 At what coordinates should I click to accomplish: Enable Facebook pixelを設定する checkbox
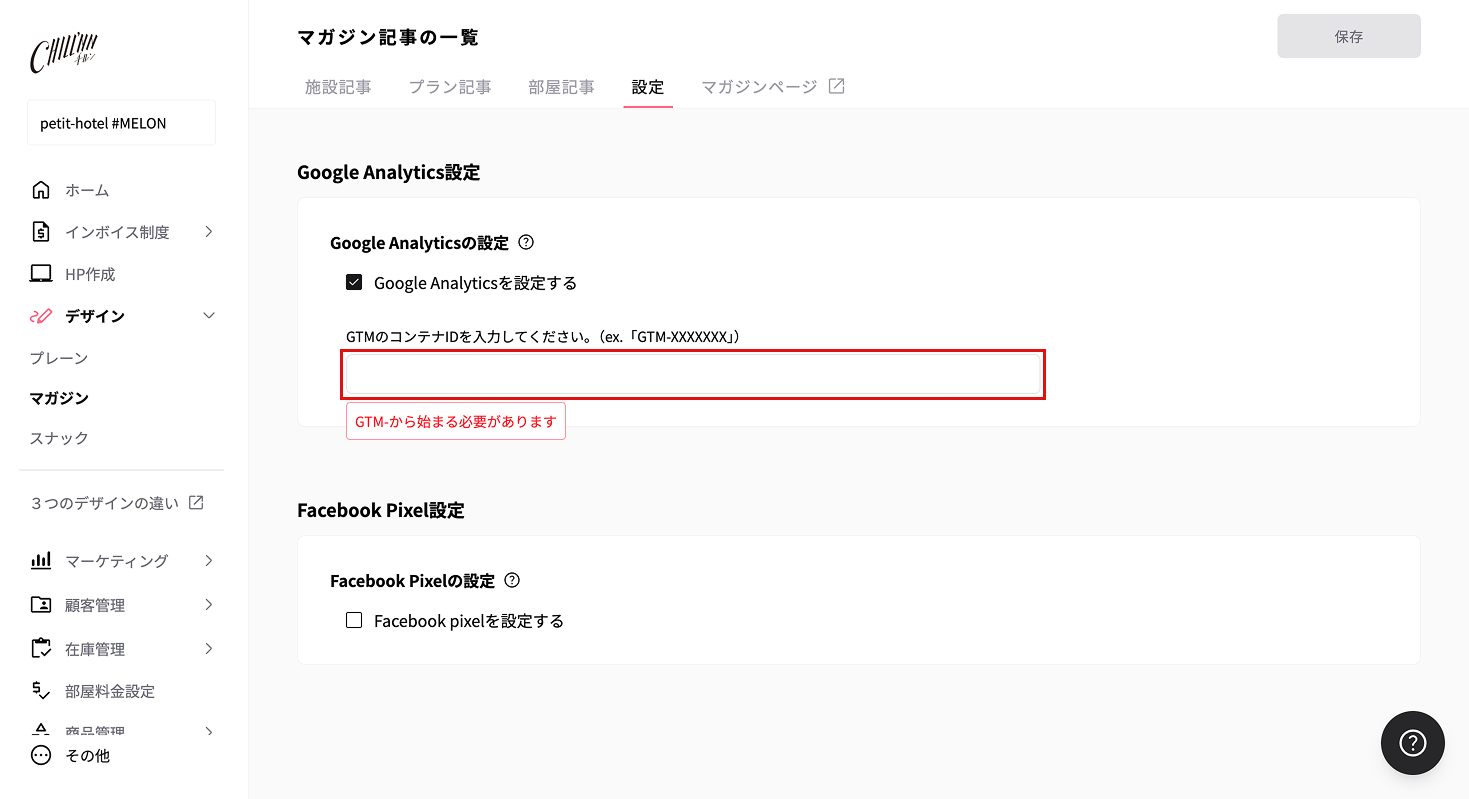pos(354,621)
